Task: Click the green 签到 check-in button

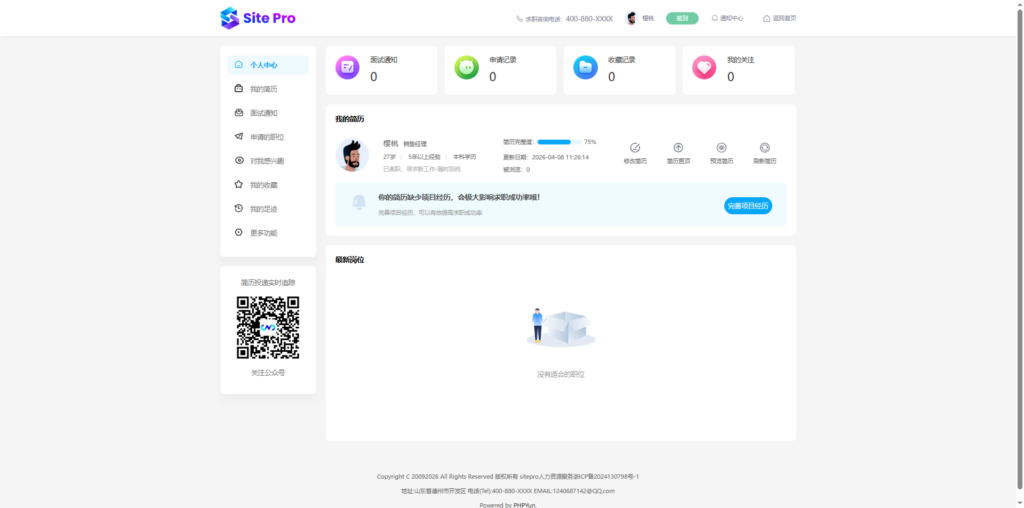Action: pos(682,18)
